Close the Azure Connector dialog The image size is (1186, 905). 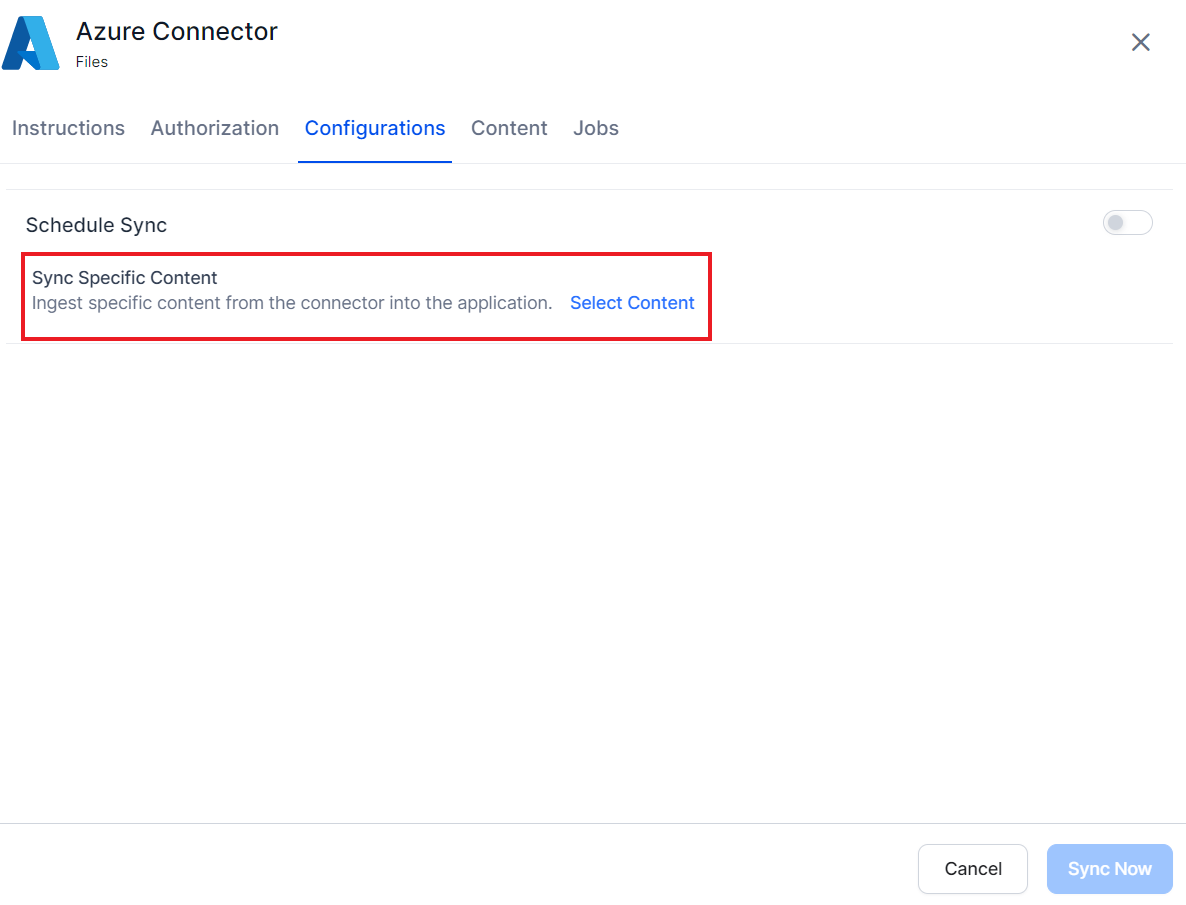(x=1140, y=42)
